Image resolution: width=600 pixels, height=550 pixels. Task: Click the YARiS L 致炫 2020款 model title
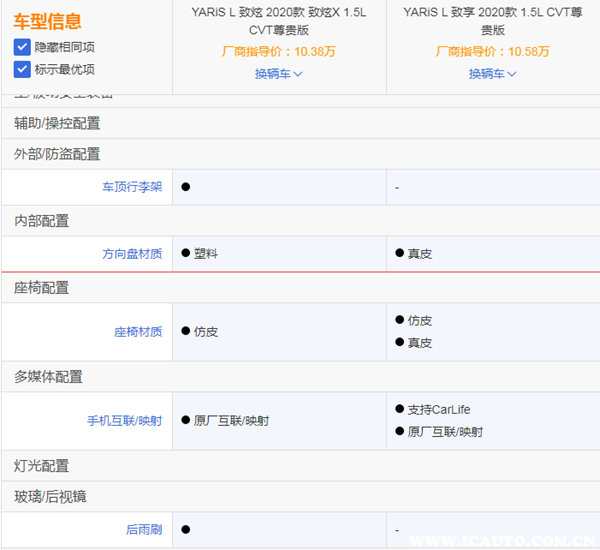pyautogui.click(x=279, y=21)
